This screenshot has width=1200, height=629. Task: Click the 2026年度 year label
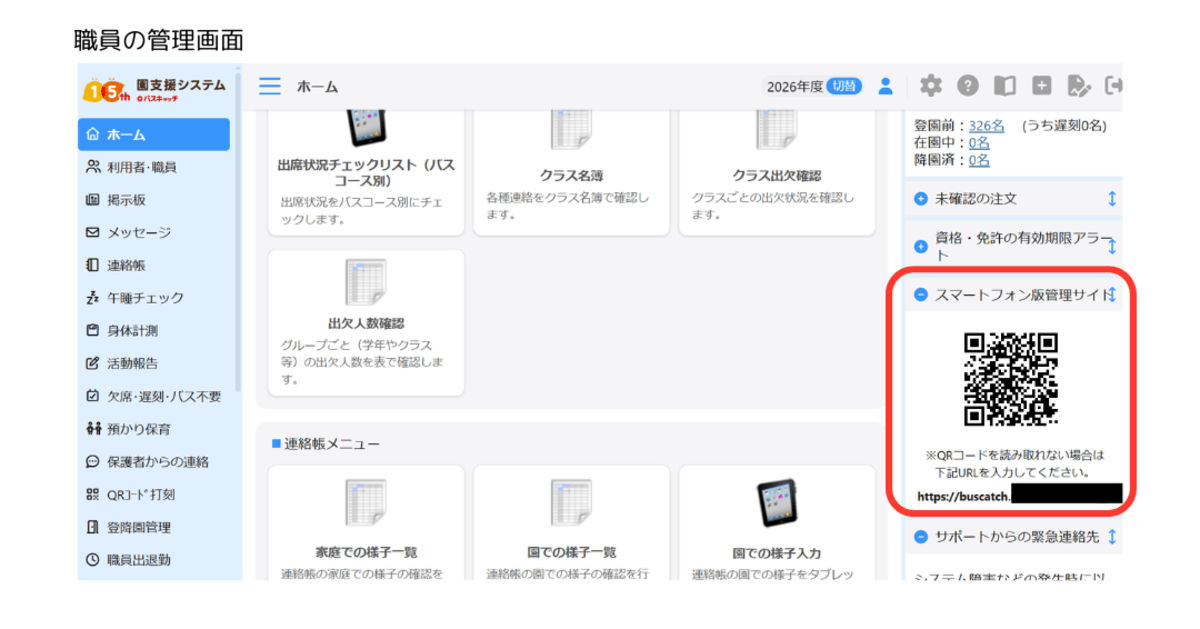(x=796, y=86)
